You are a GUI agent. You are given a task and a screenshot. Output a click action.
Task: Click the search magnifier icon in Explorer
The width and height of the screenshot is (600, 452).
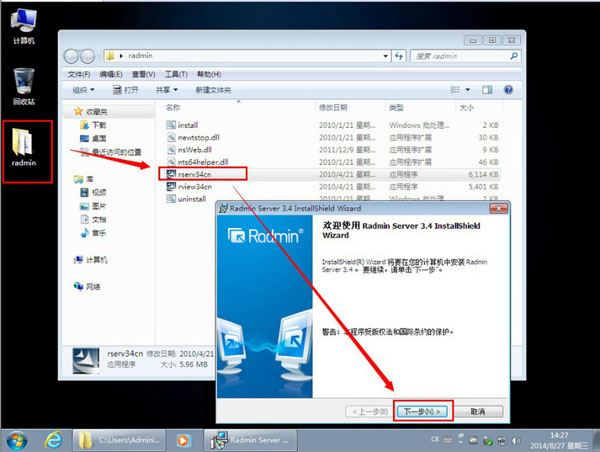tap(514, 56)
